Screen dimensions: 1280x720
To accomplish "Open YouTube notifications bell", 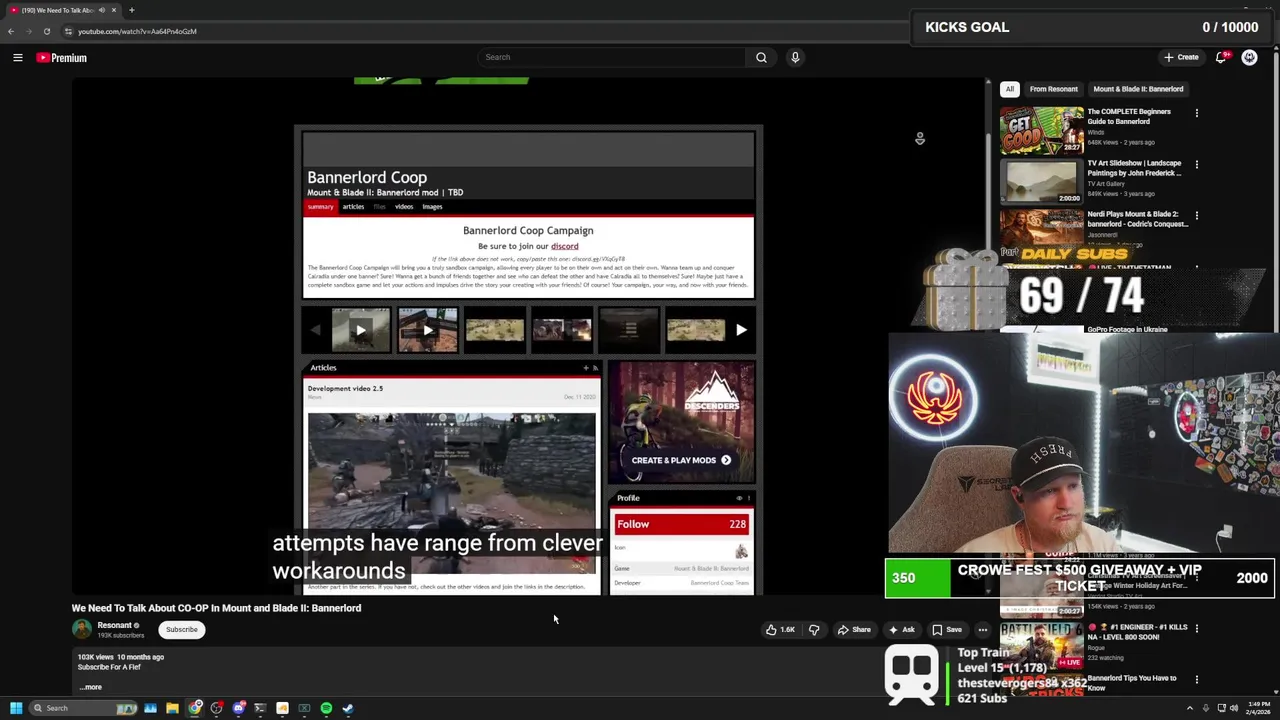I will [1220, 57].
